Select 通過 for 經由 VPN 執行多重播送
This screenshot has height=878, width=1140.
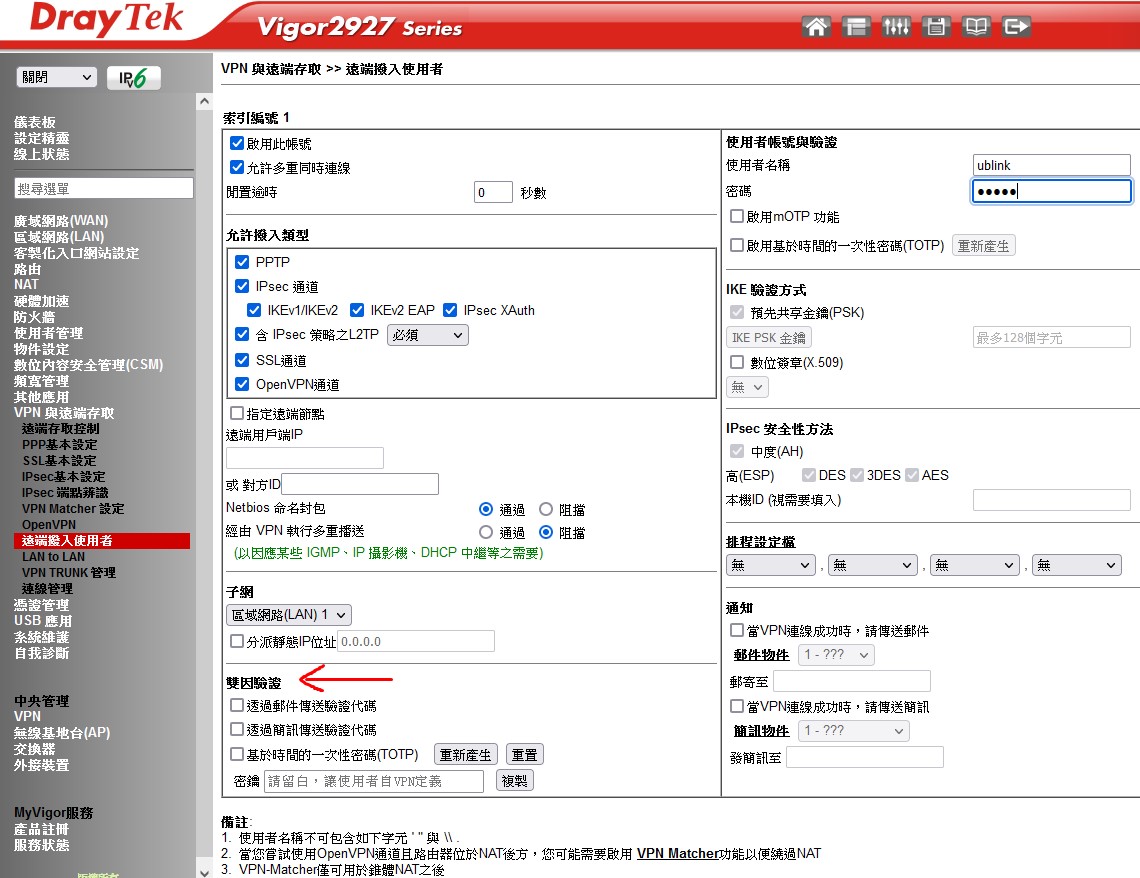coord(486,533)
